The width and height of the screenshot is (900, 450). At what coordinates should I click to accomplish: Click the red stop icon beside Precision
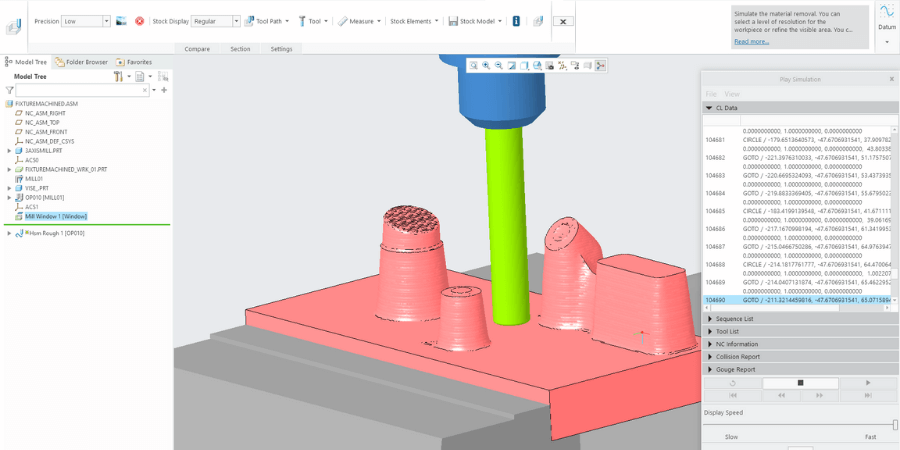[x=139, y=21]
